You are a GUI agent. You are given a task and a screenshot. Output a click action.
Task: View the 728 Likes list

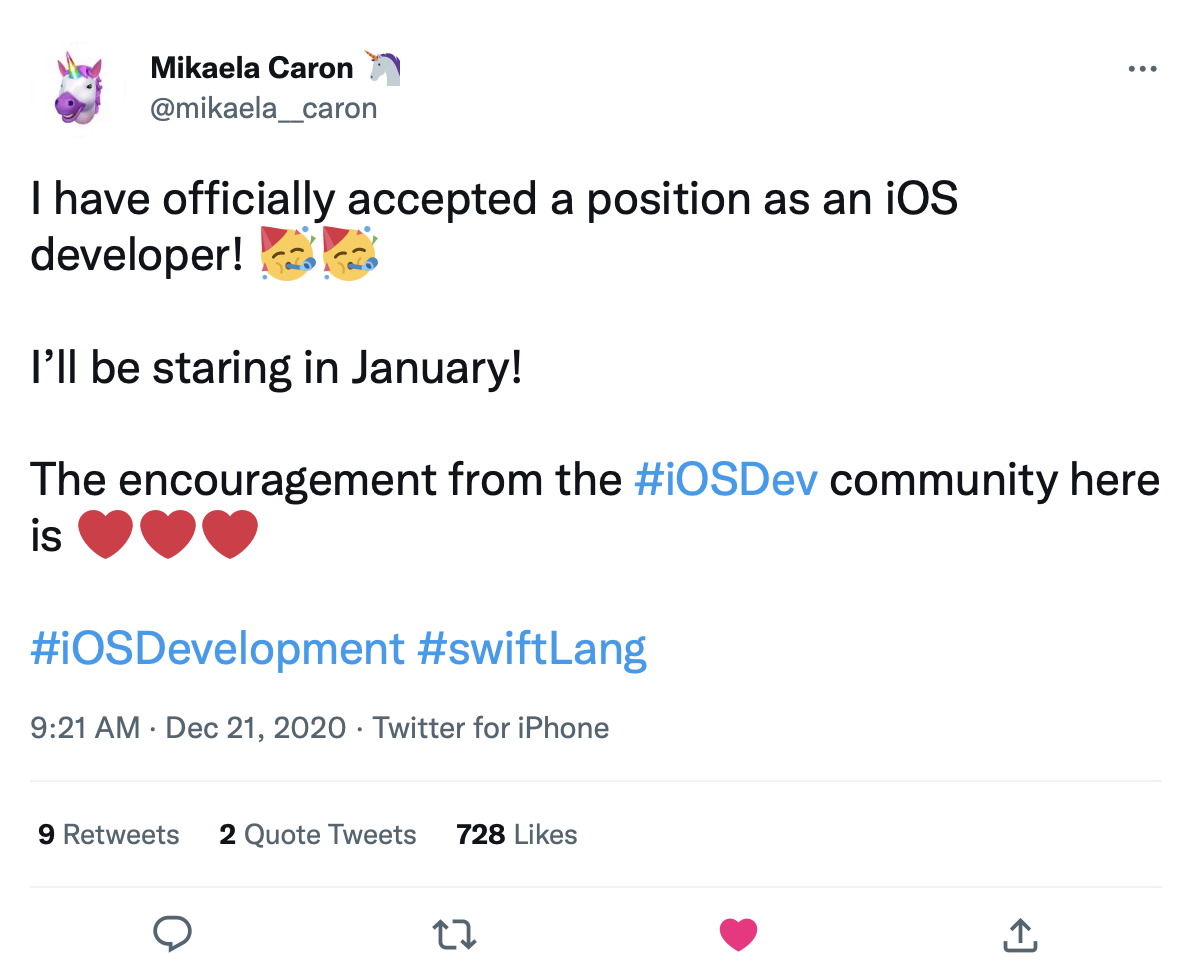coord(516,834)
